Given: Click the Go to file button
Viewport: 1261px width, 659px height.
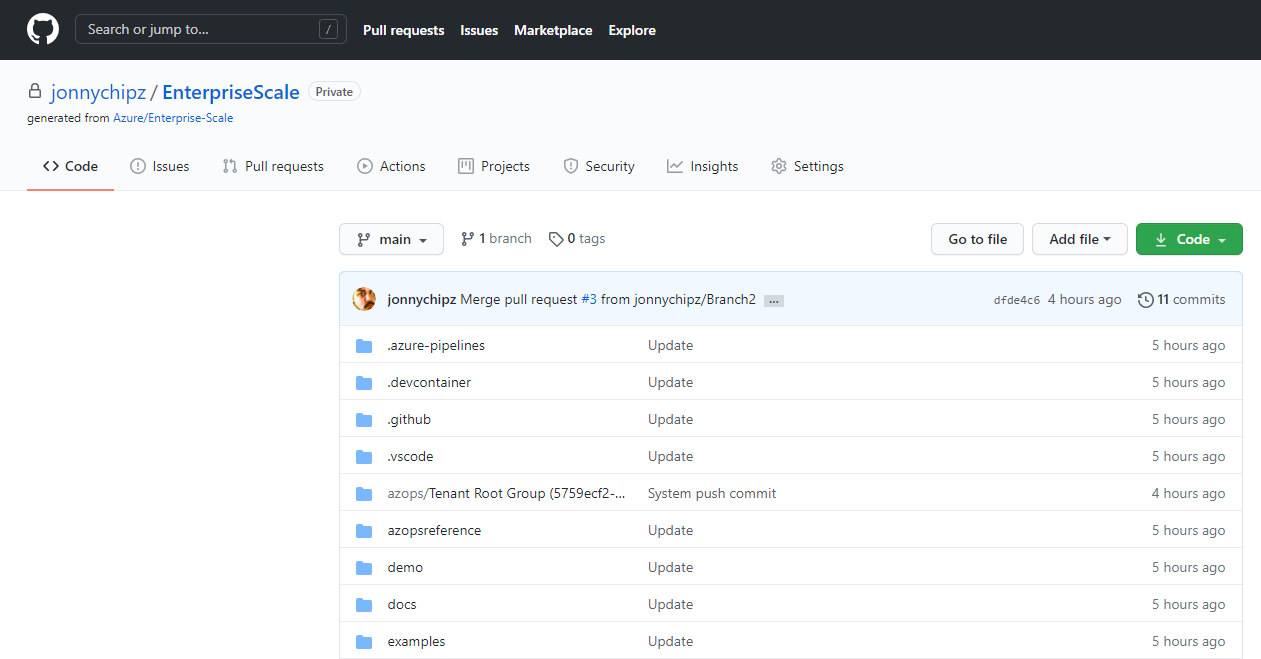Looking at the screenshot, I should (977, 239).
